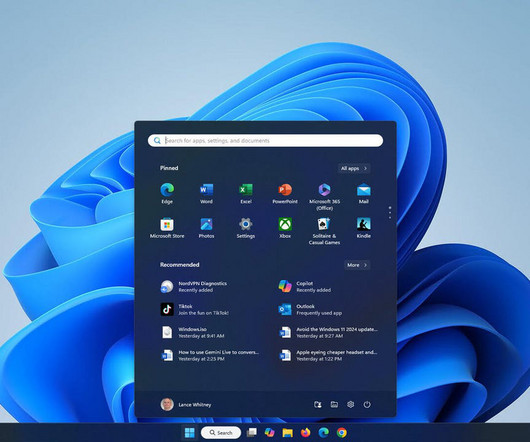Open Microsoft 365 (Office) app
530x442 pixels.
coord(324,197)
